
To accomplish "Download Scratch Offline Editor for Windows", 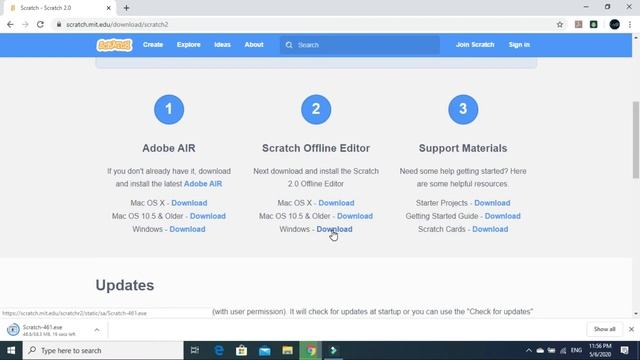I will 334,229.
